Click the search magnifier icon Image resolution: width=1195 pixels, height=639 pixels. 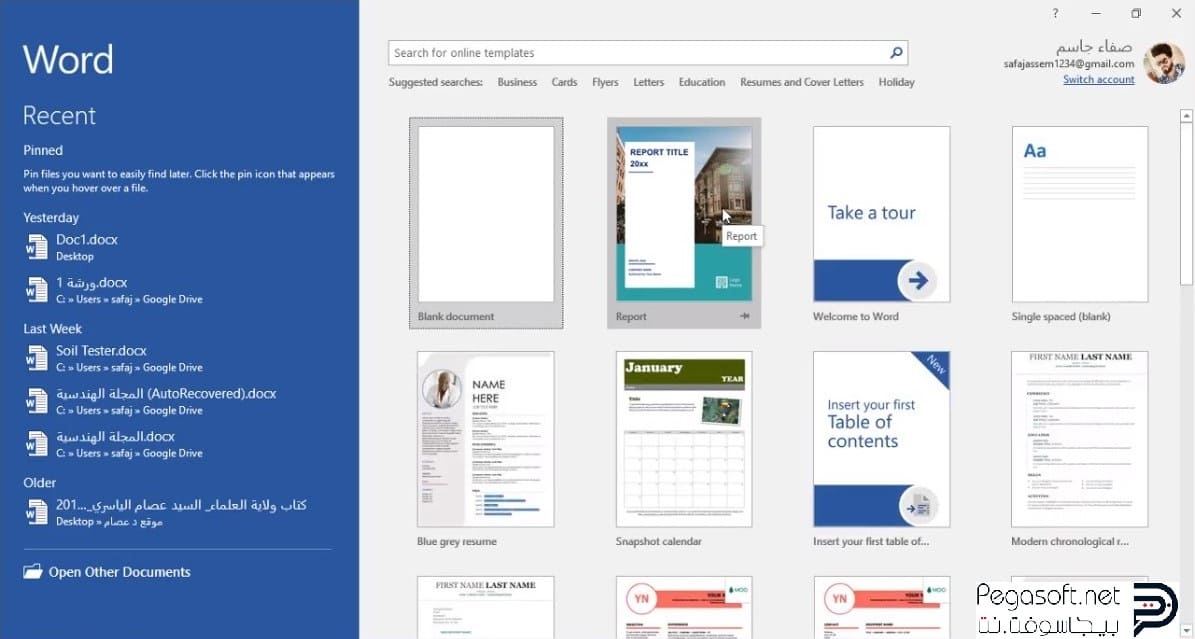896,53
